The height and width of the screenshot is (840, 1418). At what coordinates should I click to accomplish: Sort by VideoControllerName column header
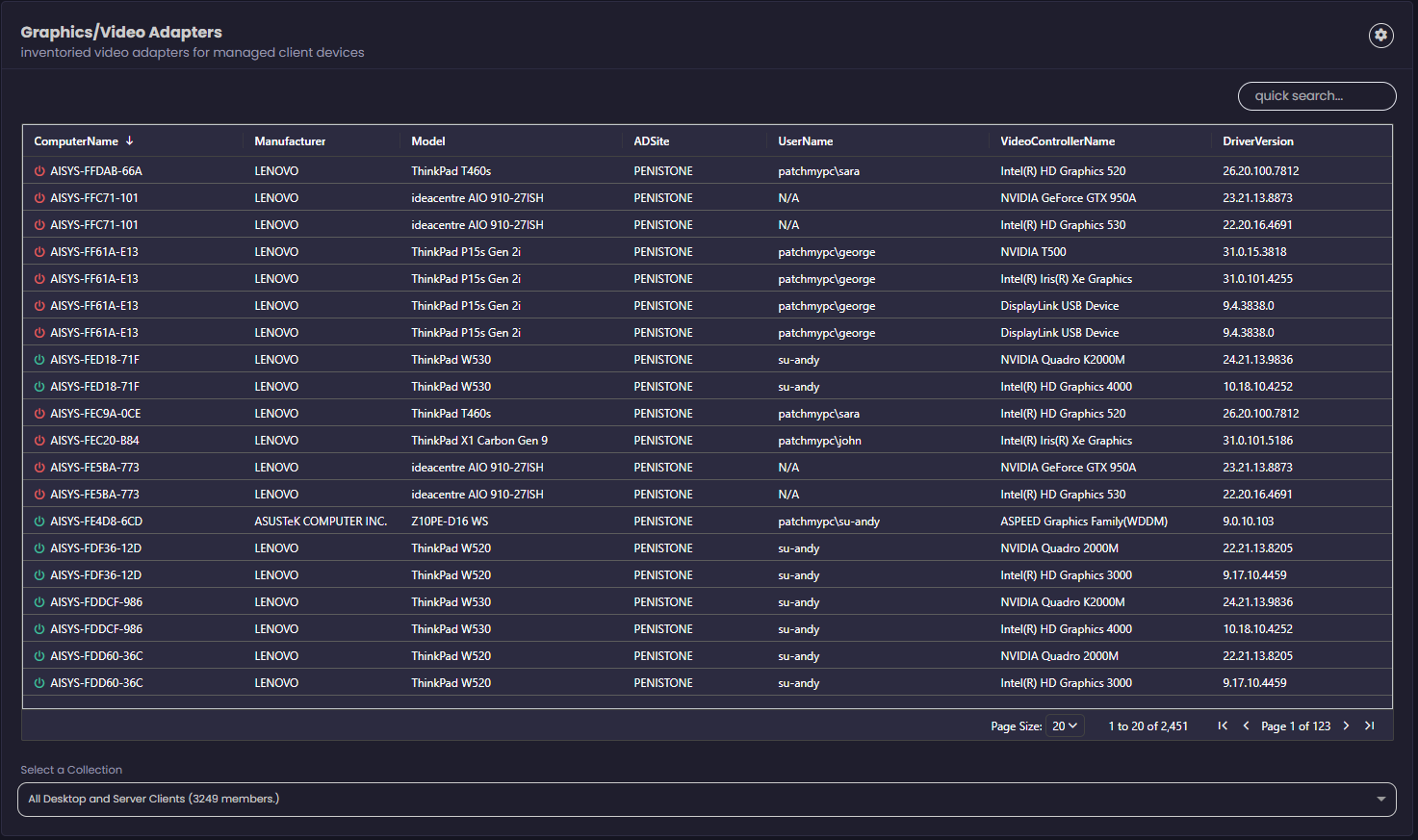(x=1057, y=141)
